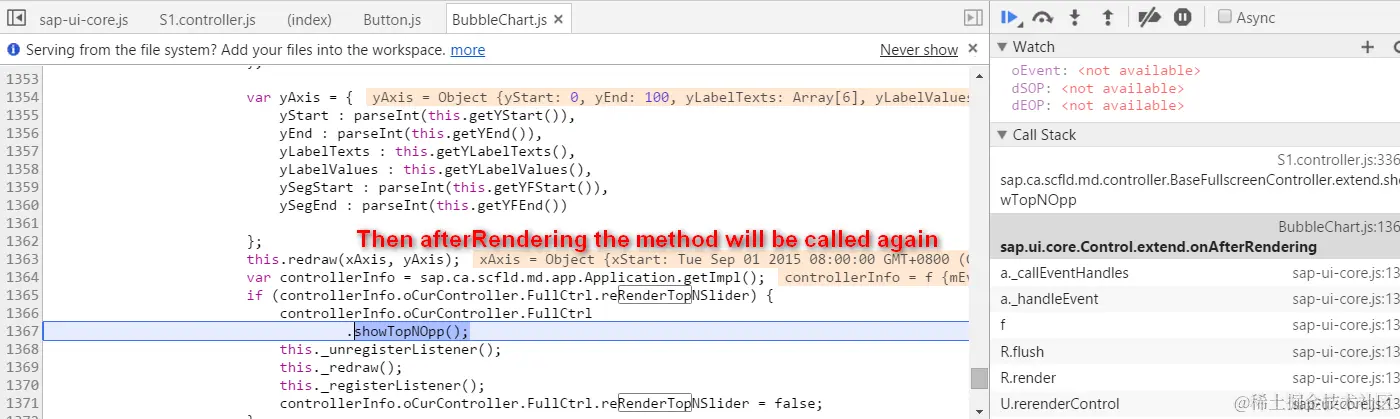Click the highlighted showTopNOpp() call
The width and height of the screenshot is (1400, 419).
pos(411,331)
